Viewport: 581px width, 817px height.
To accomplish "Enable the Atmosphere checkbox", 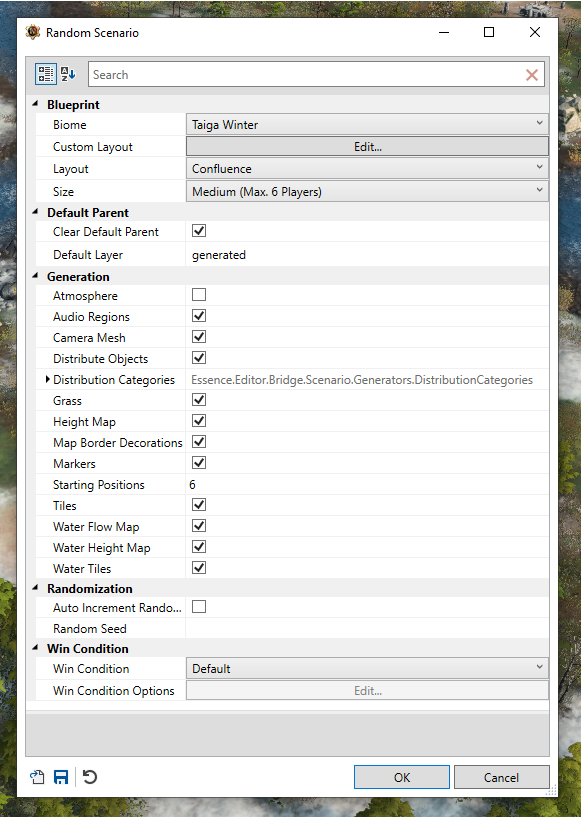I will [x=199, y=295].
